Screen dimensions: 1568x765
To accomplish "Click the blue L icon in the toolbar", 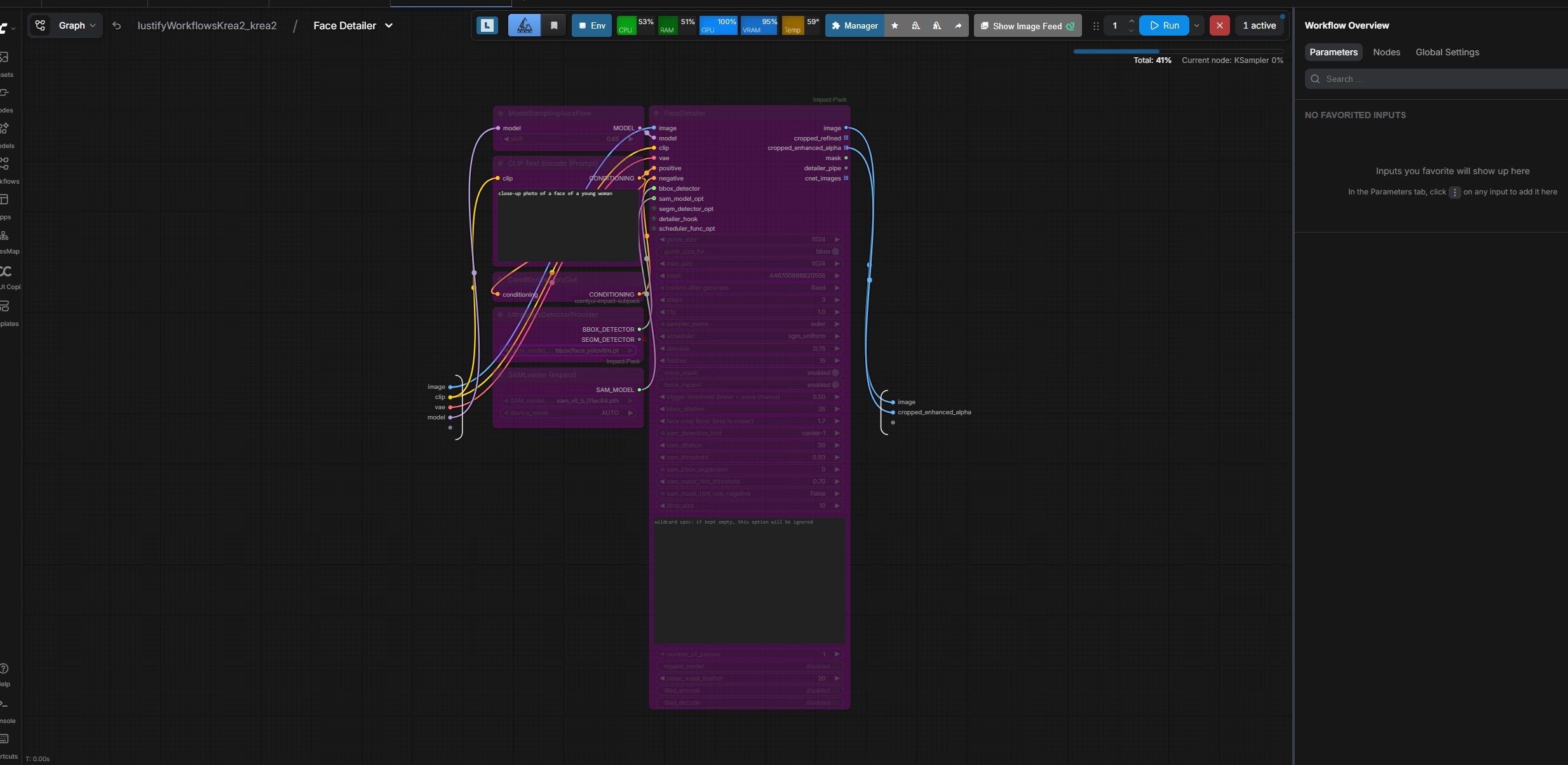I will 487,25.
